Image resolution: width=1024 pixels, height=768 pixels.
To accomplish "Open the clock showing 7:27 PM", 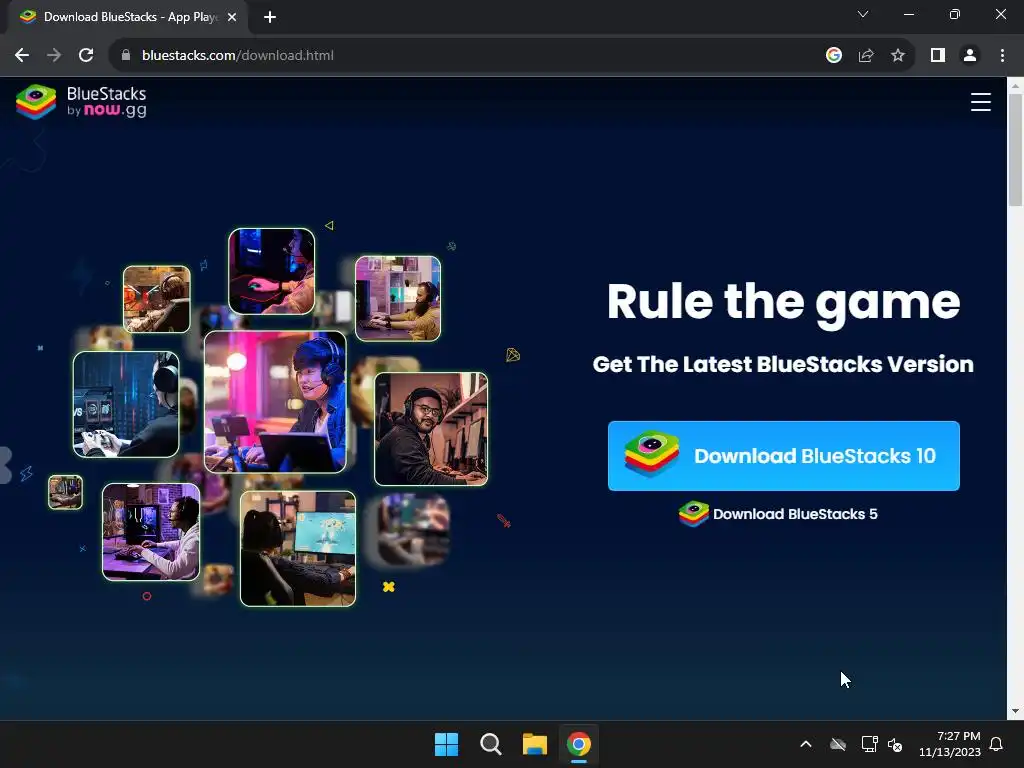I will pos(950,744).
